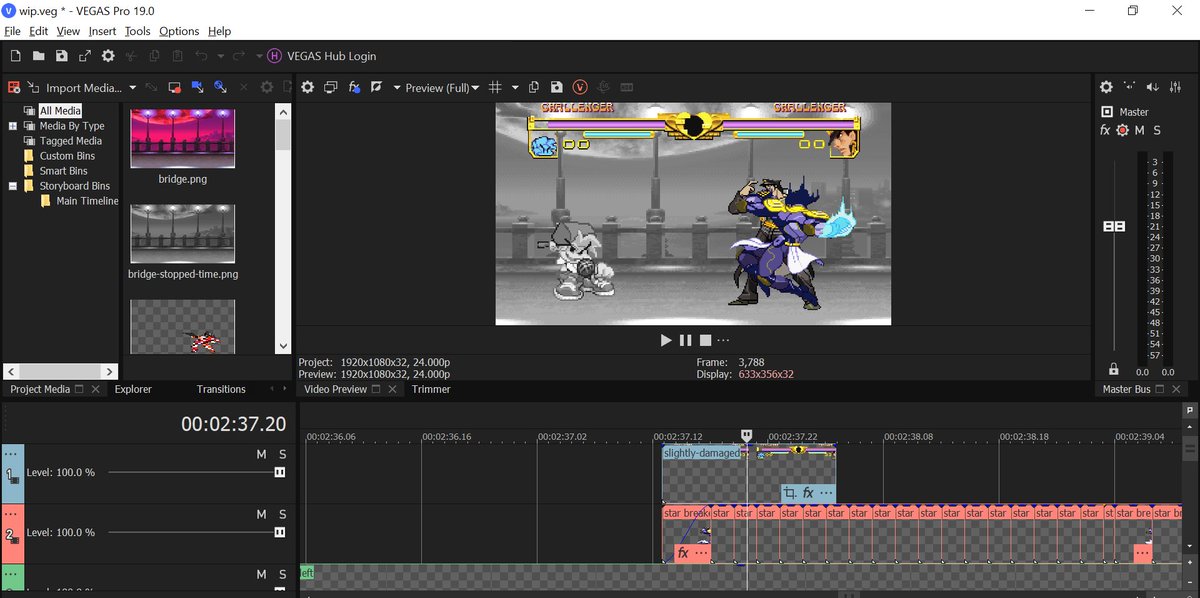1200x598 pixels.
Task: Mute the green third track
Action: (261, 575)
